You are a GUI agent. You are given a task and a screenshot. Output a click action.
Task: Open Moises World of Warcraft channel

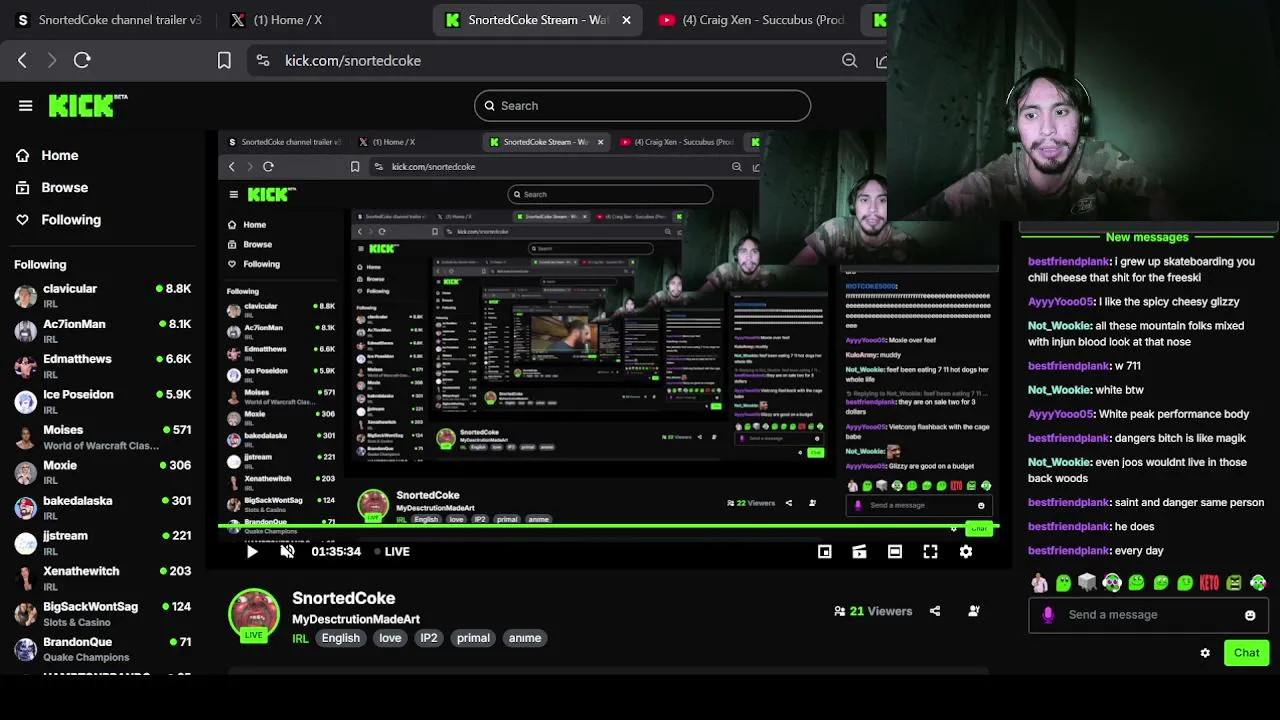102,437
